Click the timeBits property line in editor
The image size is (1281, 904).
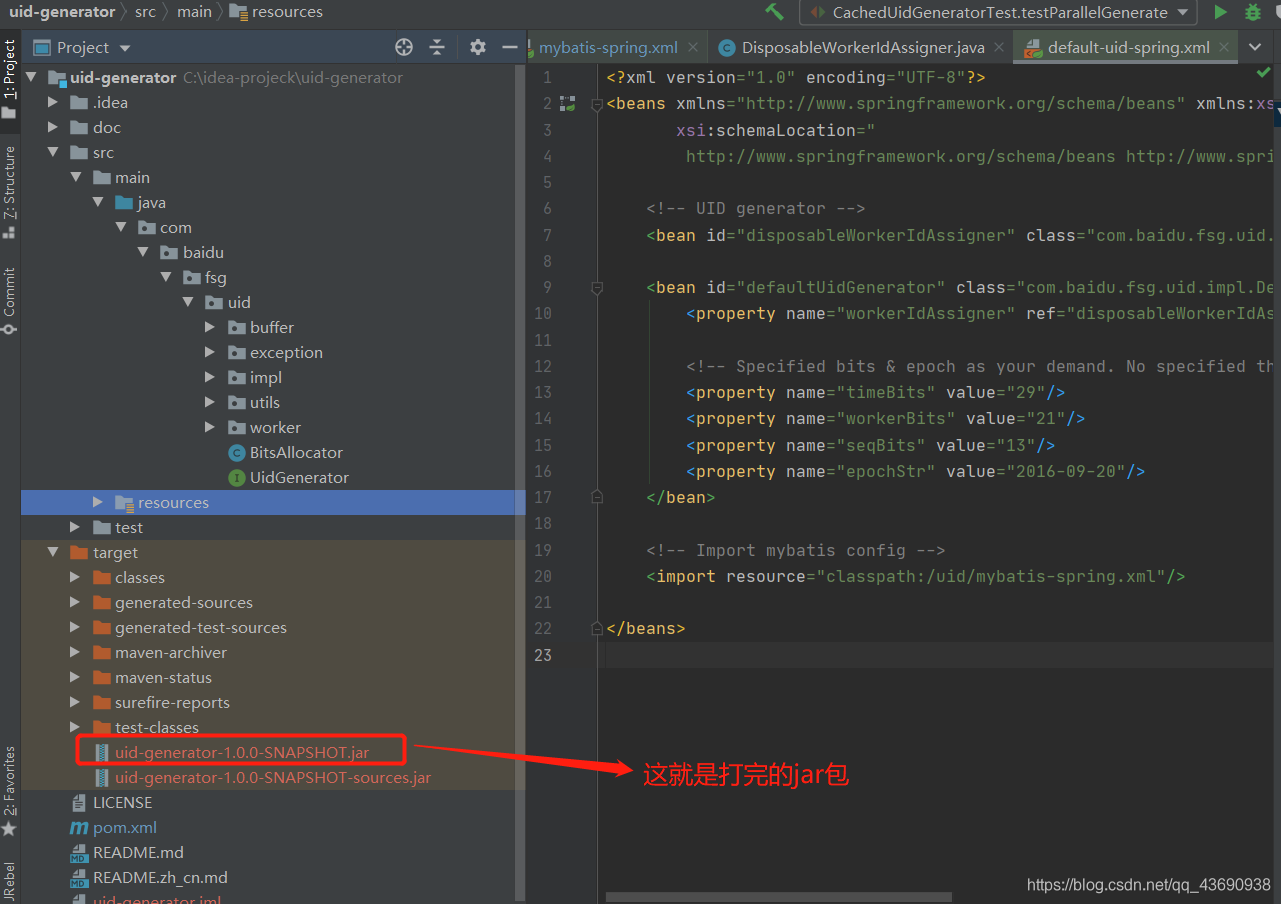pyautogui.click(x=875, y=392)
